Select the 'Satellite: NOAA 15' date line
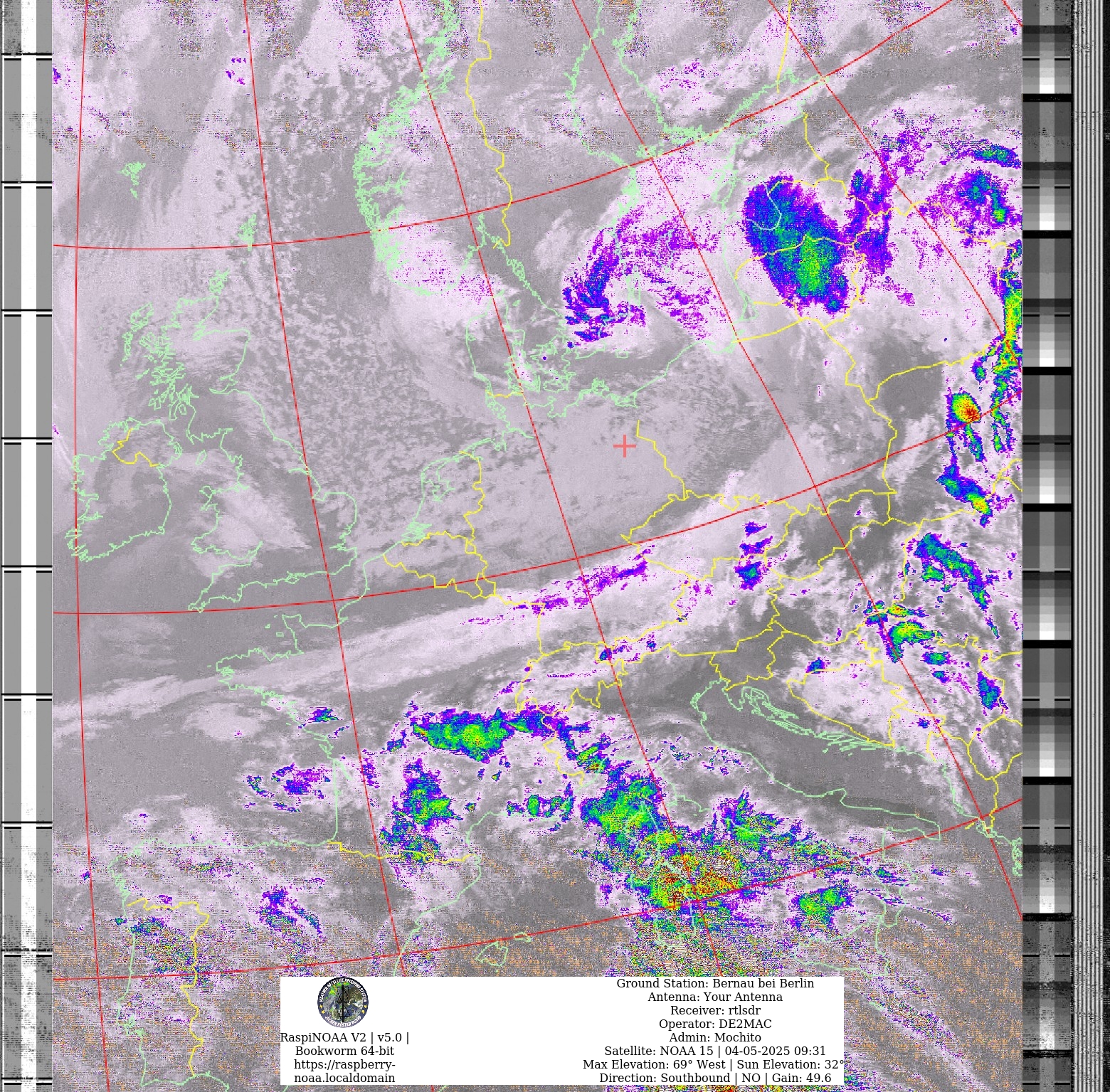The image size is (1110, 1092). click(x=714, y=1051)
